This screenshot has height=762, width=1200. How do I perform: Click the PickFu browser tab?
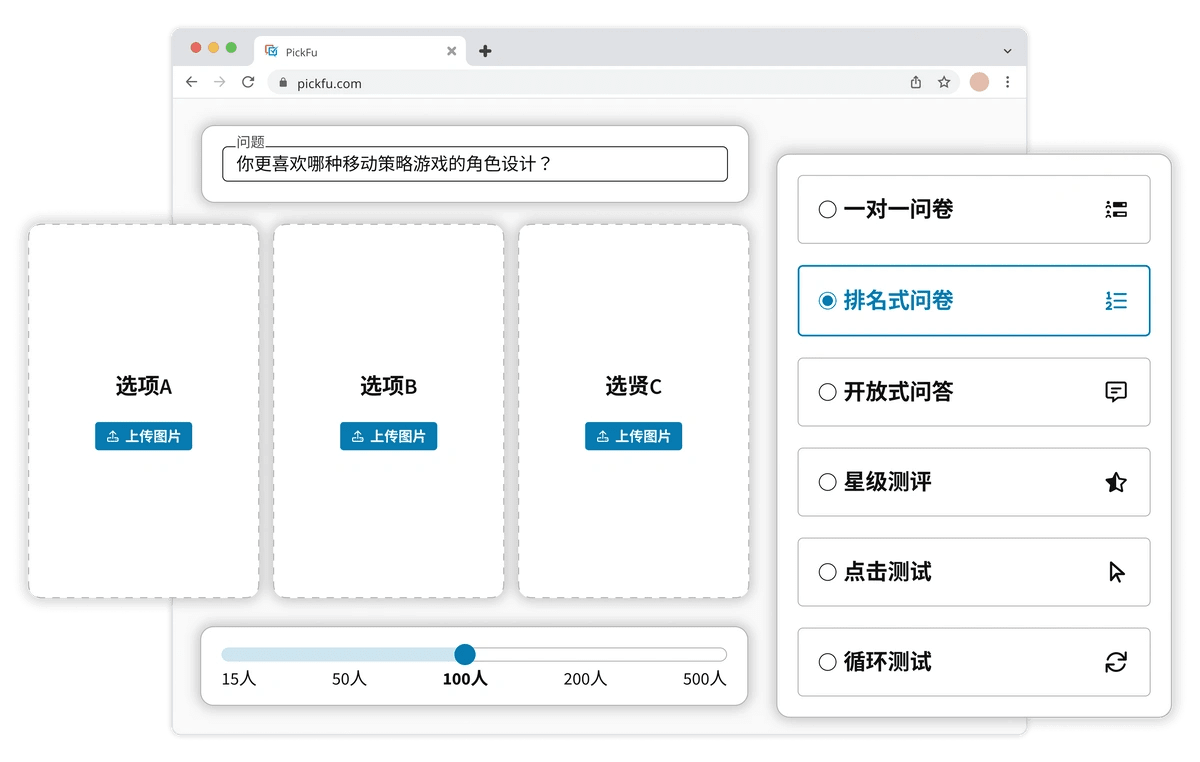(x=360, y=51)
